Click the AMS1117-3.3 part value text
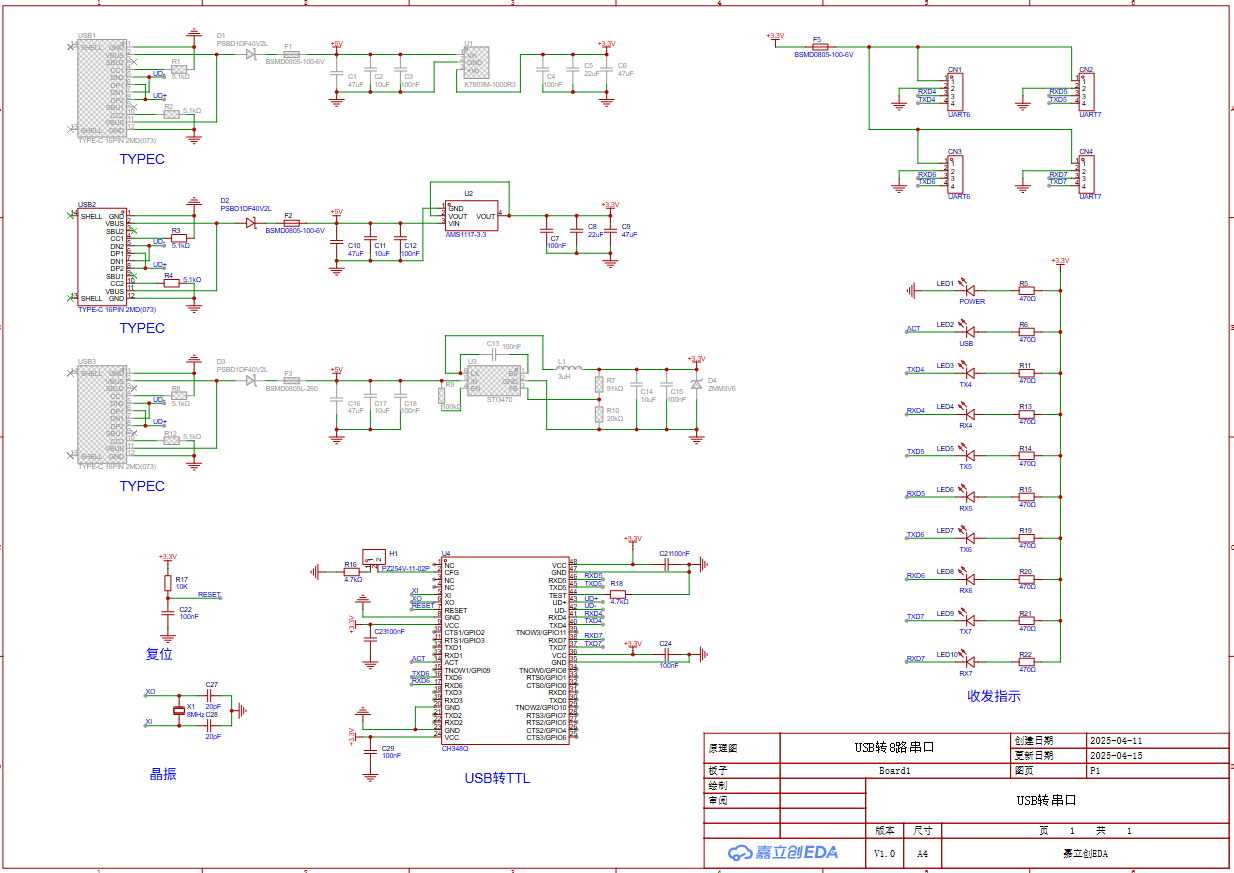 466,235
